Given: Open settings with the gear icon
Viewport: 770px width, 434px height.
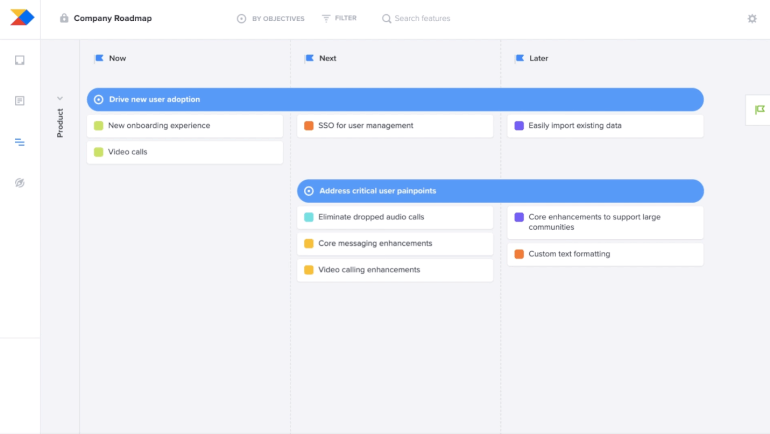Looking at the screenshot, I should [752, 18].
